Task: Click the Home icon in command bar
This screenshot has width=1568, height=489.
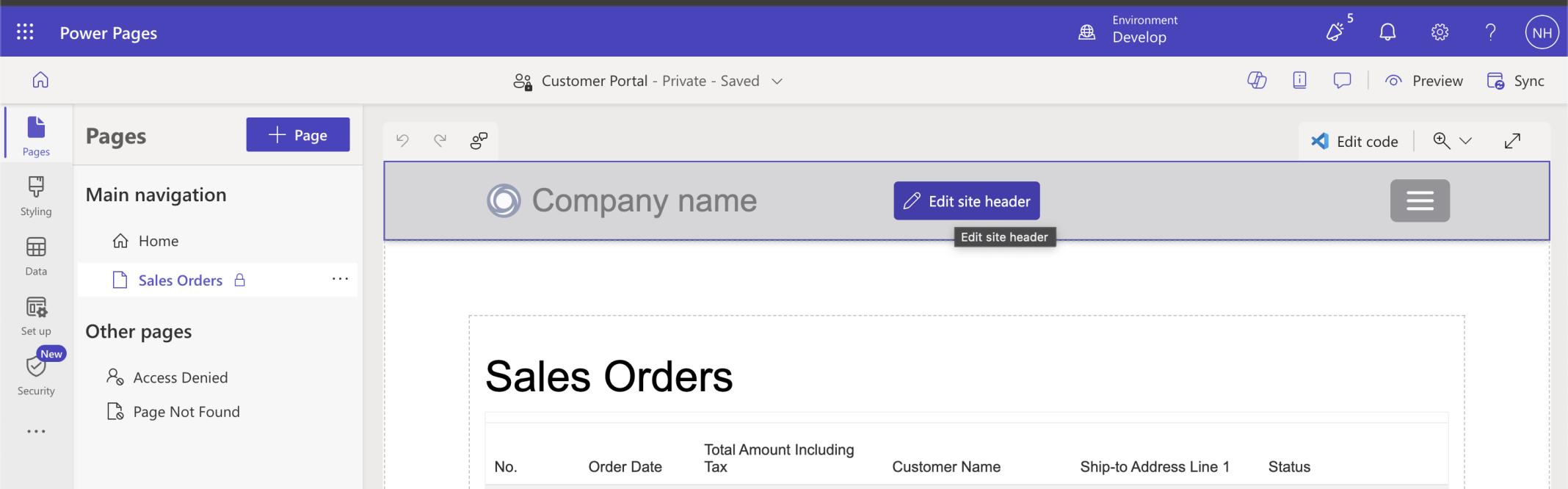Action: point(40,80)
